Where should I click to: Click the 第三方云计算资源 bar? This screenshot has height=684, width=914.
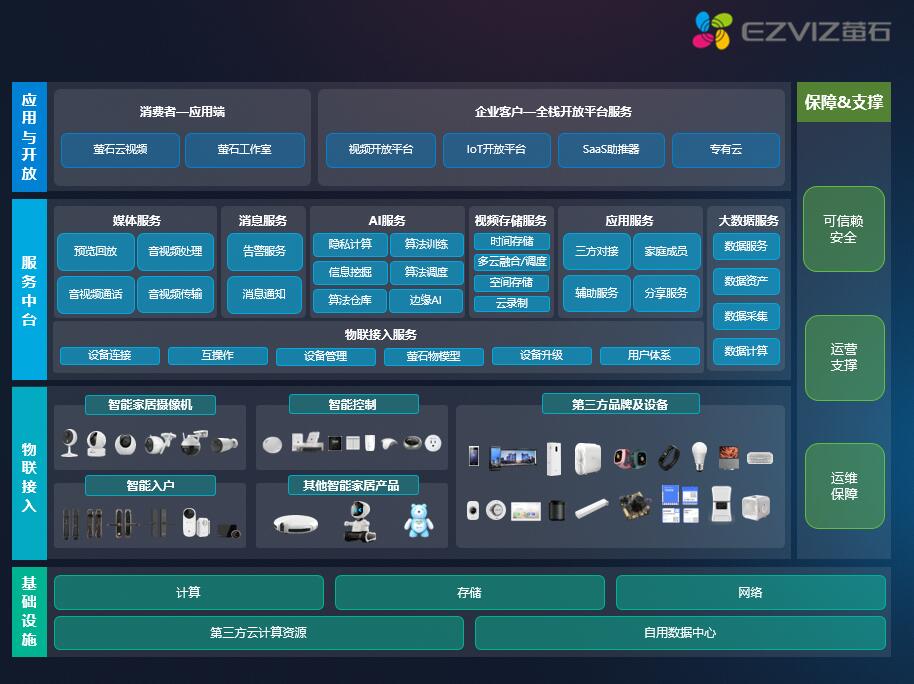(x=259, y=633)
